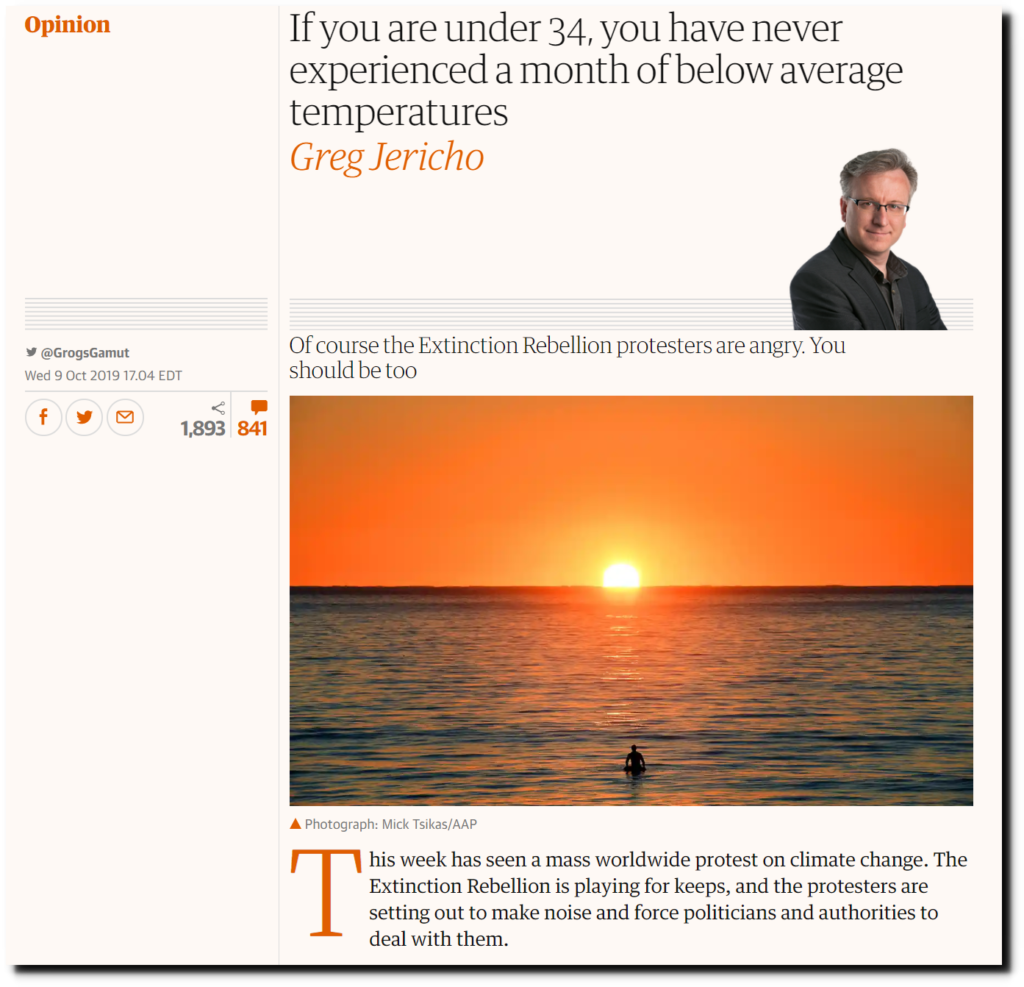The image size is (1024, 987).
Task: Click the article headline about under 34
Action: [596, 70]
